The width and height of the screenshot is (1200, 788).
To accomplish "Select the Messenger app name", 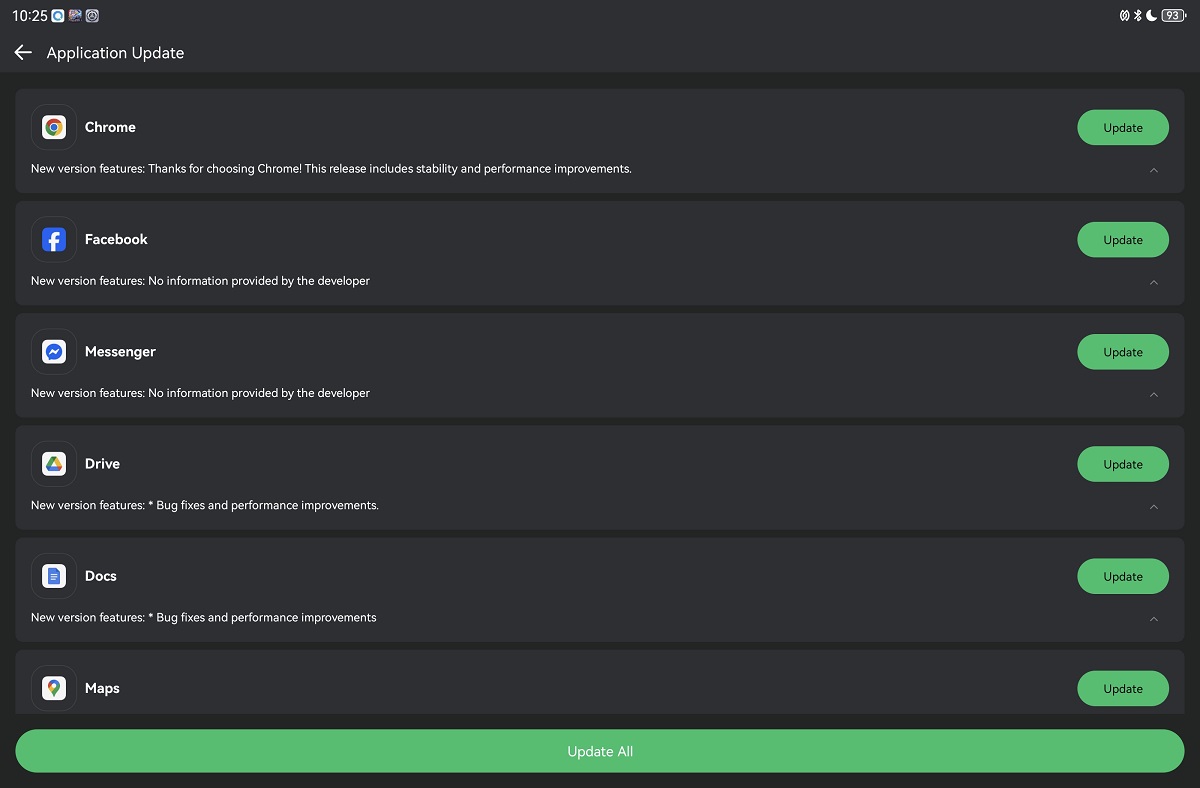I will click(x=120, y=351).
